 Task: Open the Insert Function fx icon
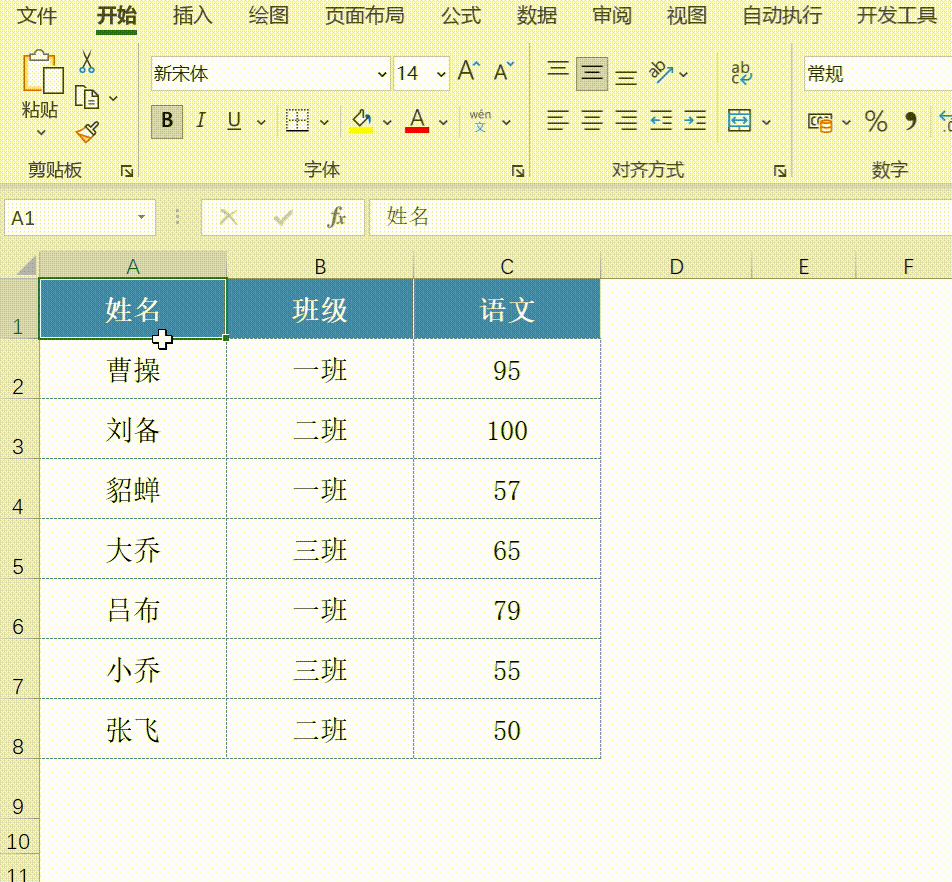(x=337, y=218)
